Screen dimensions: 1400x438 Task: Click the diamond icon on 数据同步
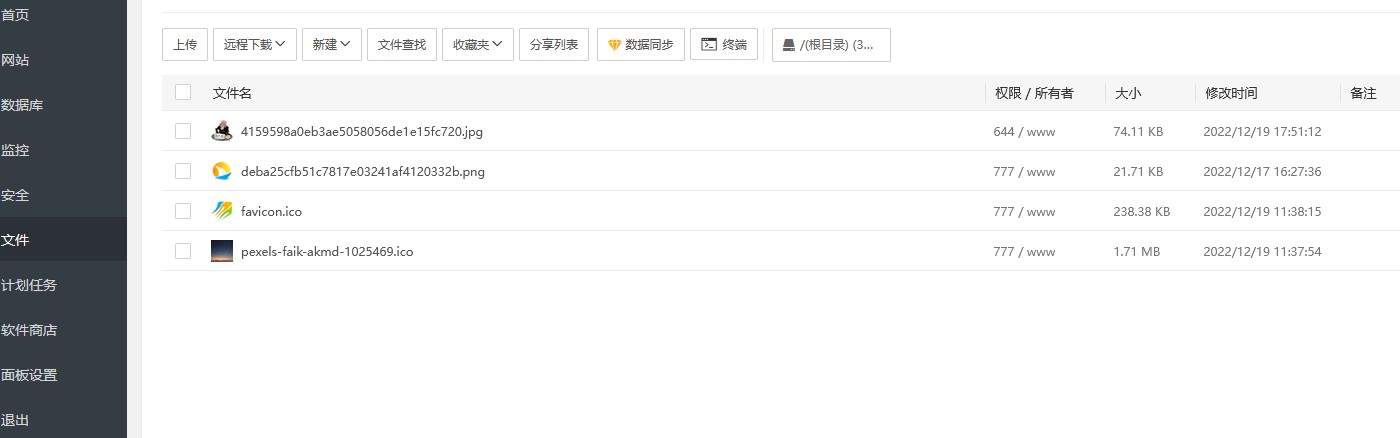614,45
